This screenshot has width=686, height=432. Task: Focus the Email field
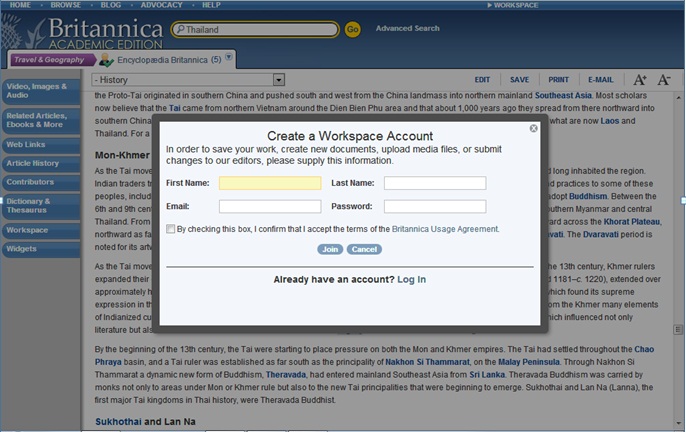point(270,206)
